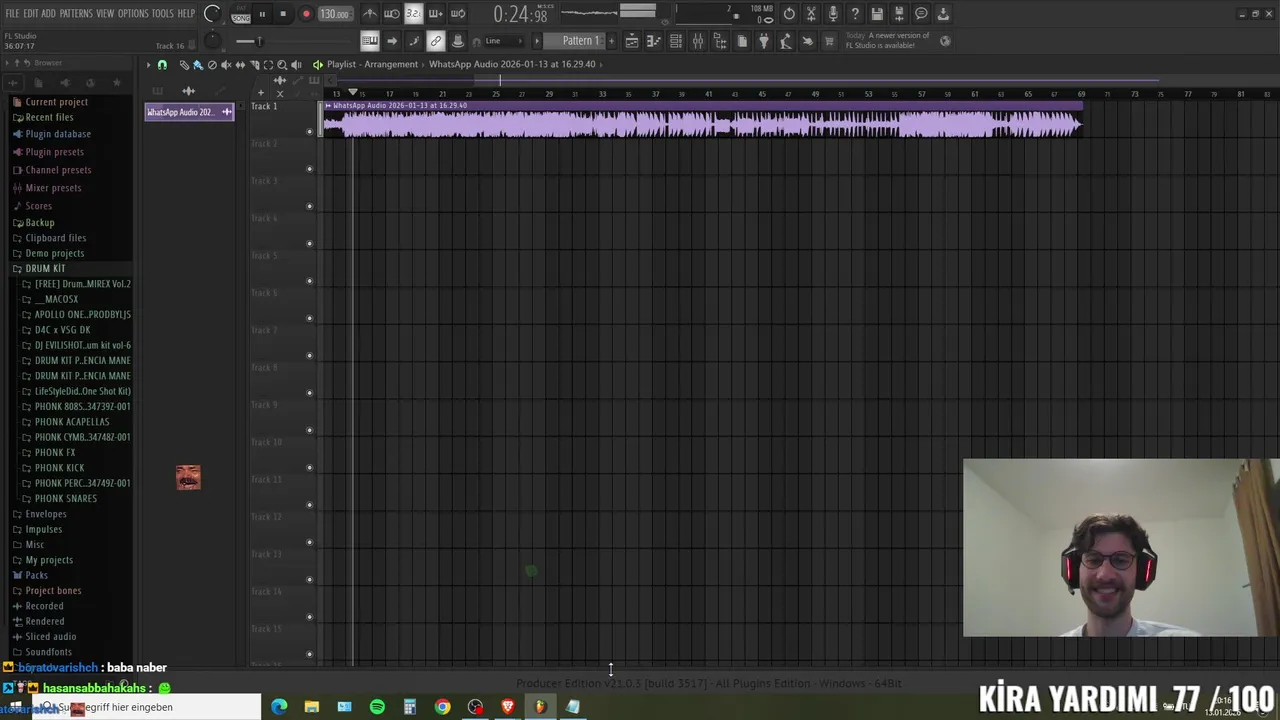Toggle the metronome icon
This screenshot has width=1280, height=720.
click(370, 14)
